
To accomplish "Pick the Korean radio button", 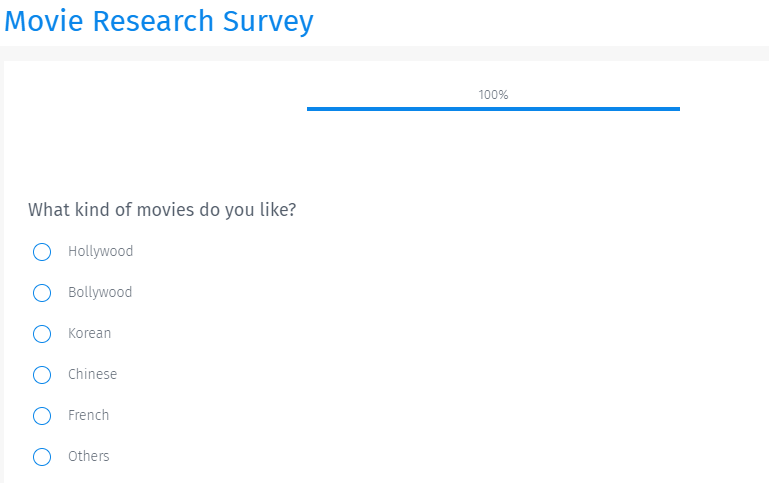I will point(42,334).
